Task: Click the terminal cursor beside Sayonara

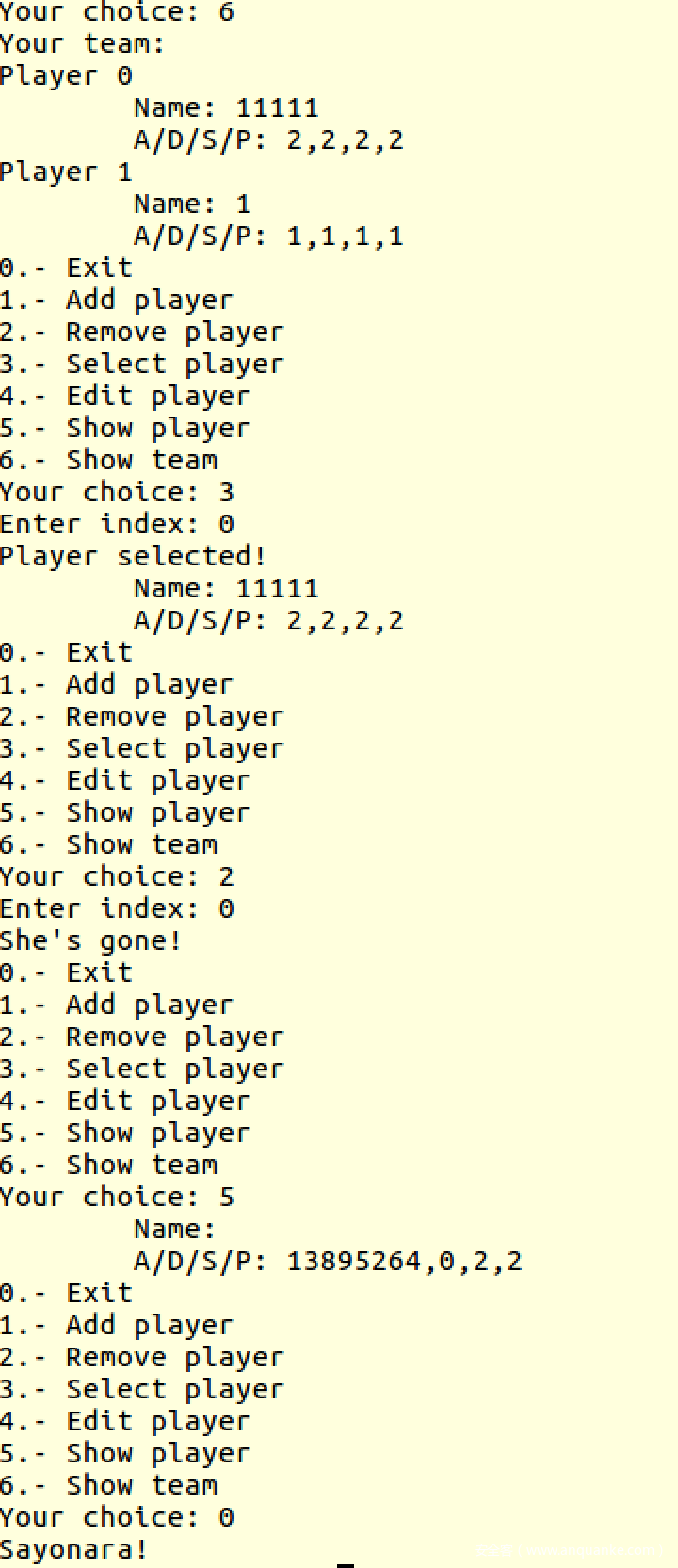Action: 346,1563
